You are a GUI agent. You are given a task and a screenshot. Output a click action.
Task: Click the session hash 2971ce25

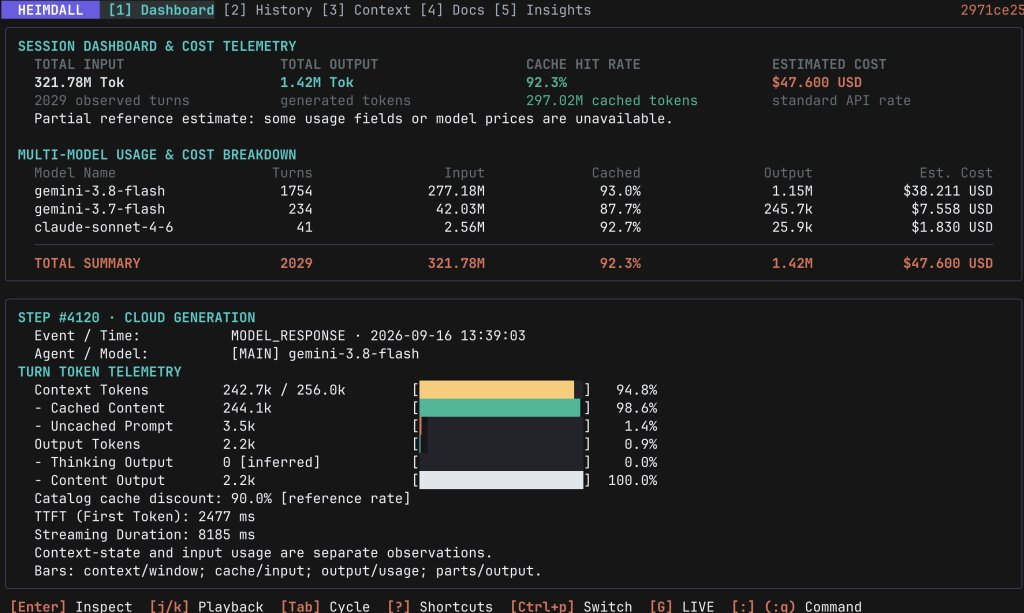click(x=991, y=10)
